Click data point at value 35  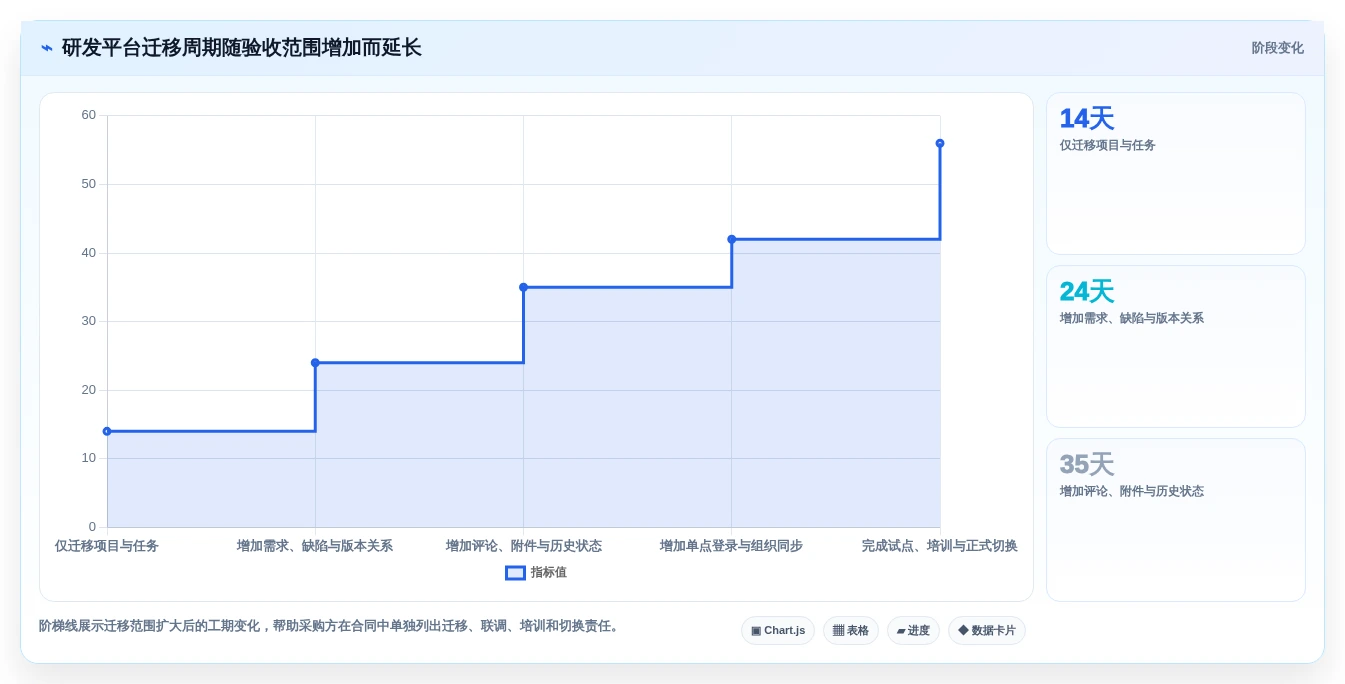tap(523, 287)
